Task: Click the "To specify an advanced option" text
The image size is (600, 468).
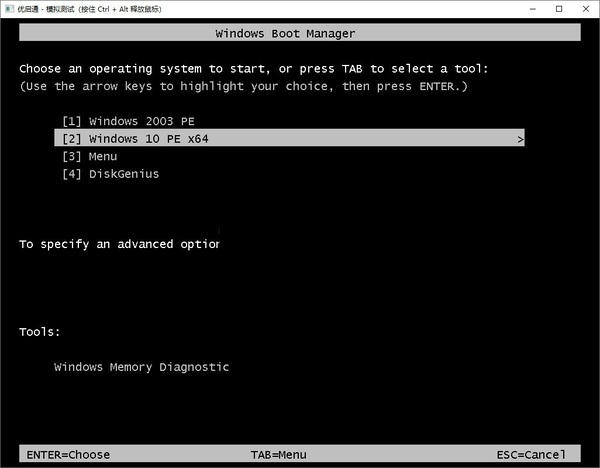Action: click(119, 244)
